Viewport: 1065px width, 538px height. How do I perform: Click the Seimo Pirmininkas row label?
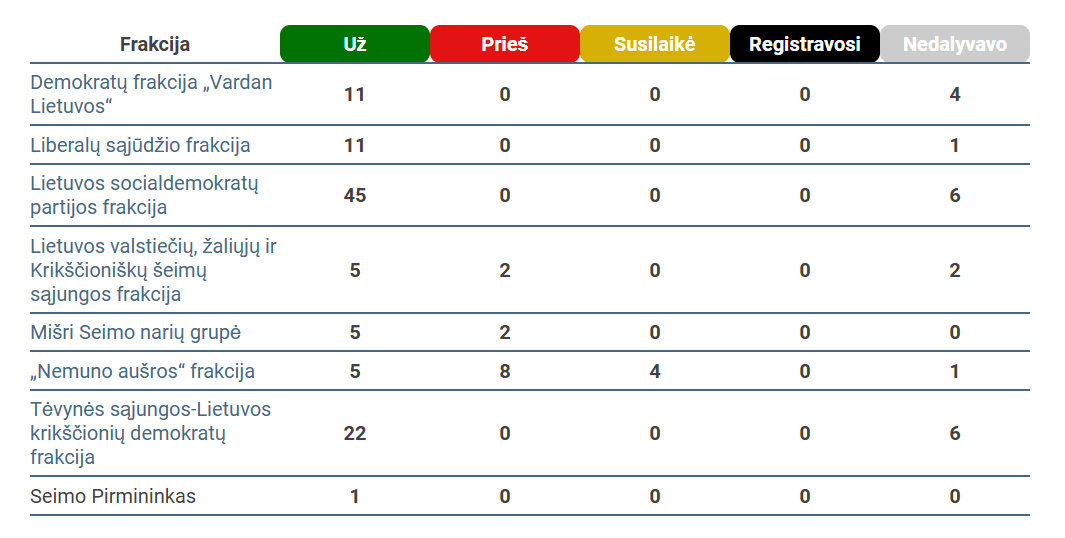[x=113, y=497]
